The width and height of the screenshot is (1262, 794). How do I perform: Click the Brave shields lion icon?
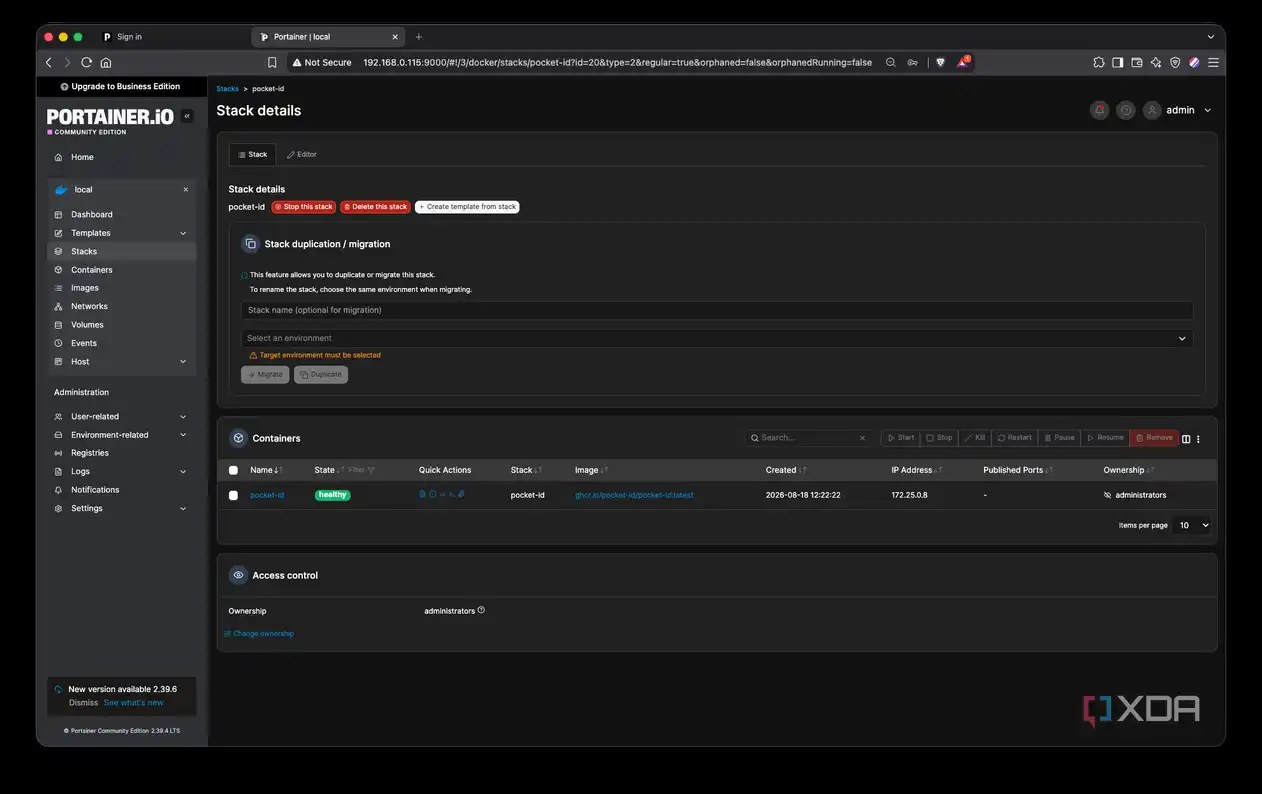(x=940, y=62)
